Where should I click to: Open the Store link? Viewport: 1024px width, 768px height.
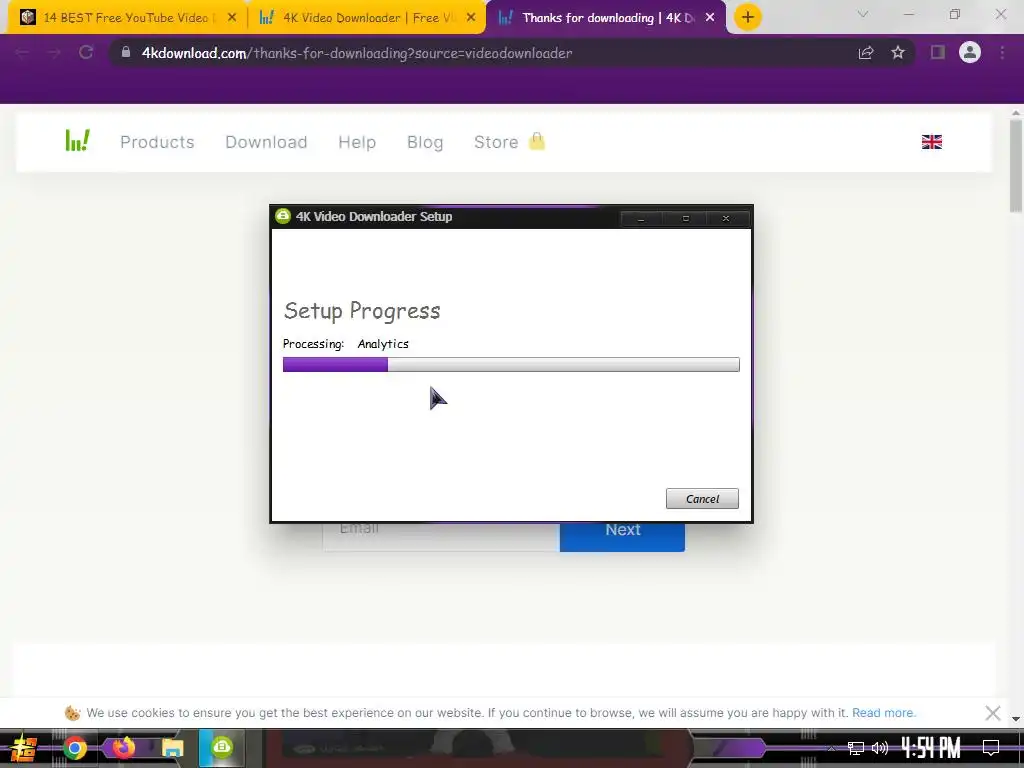click(x=496, y=142)
